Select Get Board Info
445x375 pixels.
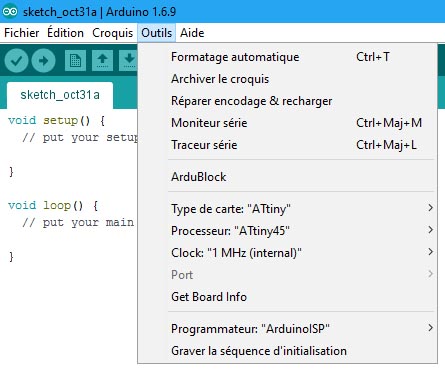click(287, 297)
